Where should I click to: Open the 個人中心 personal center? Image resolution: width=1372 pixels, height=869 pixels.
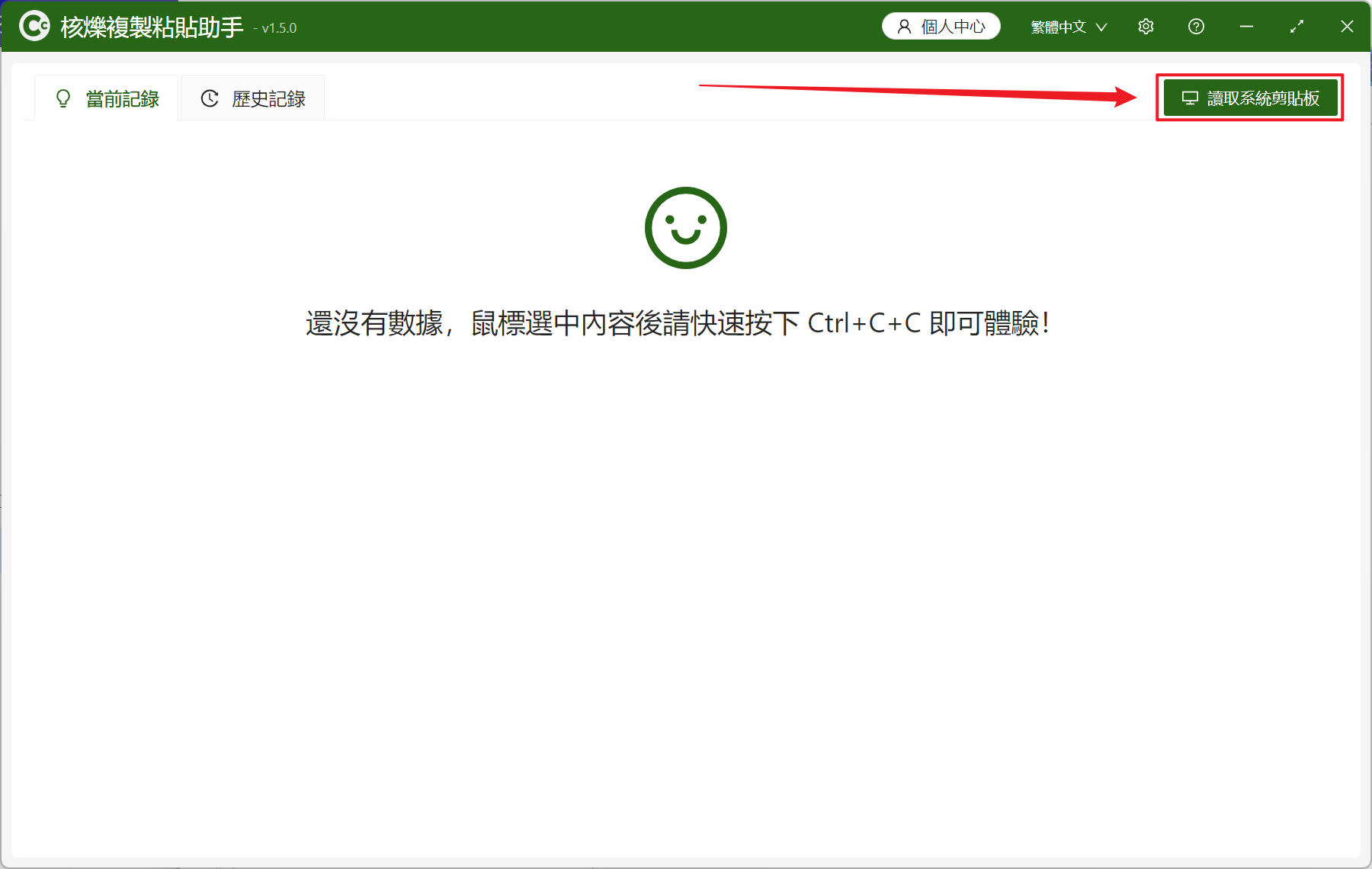pyautogui.click(x=941, y=27)
